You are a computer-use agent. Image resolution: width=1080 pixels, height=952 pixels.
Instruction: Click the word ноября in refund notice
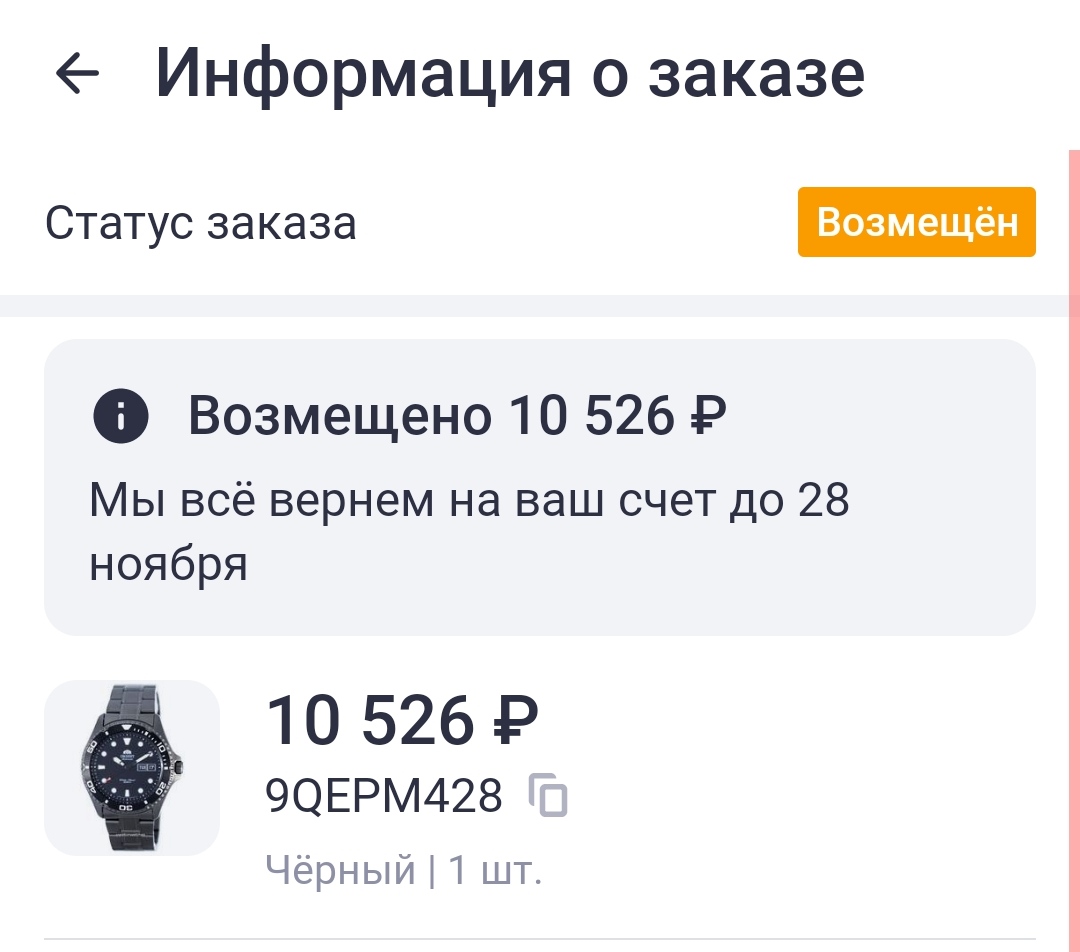tap(168, 565)
